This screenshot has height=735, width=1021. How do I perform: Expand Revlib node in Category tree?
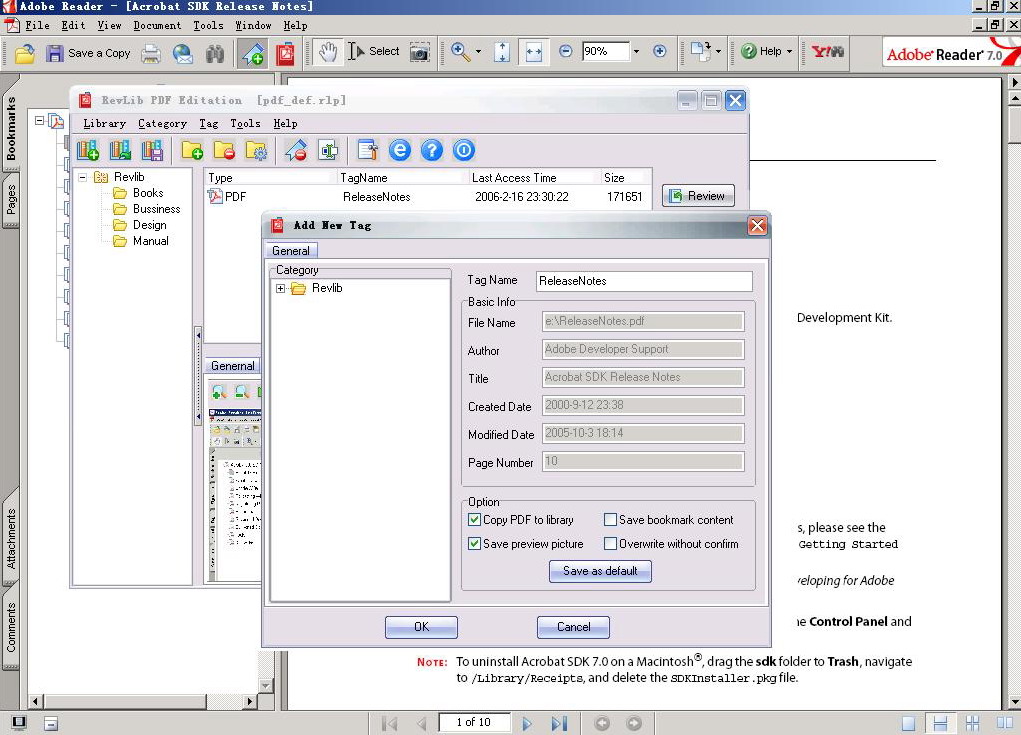point(281,288)
